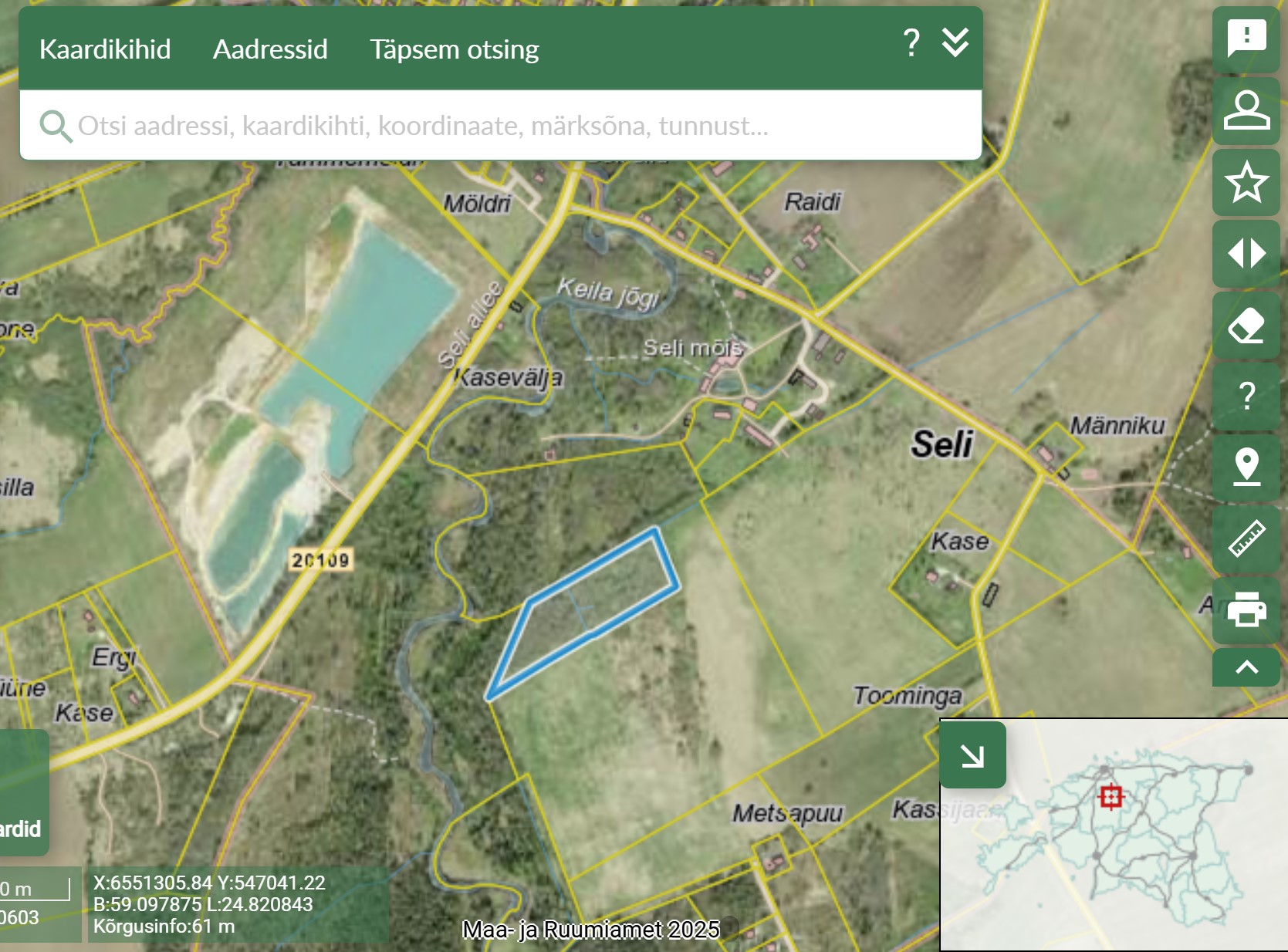Select the eraser tool to clear drawings
Image resolution: width=1288 pixels, height=952 pixels.
1246,325
